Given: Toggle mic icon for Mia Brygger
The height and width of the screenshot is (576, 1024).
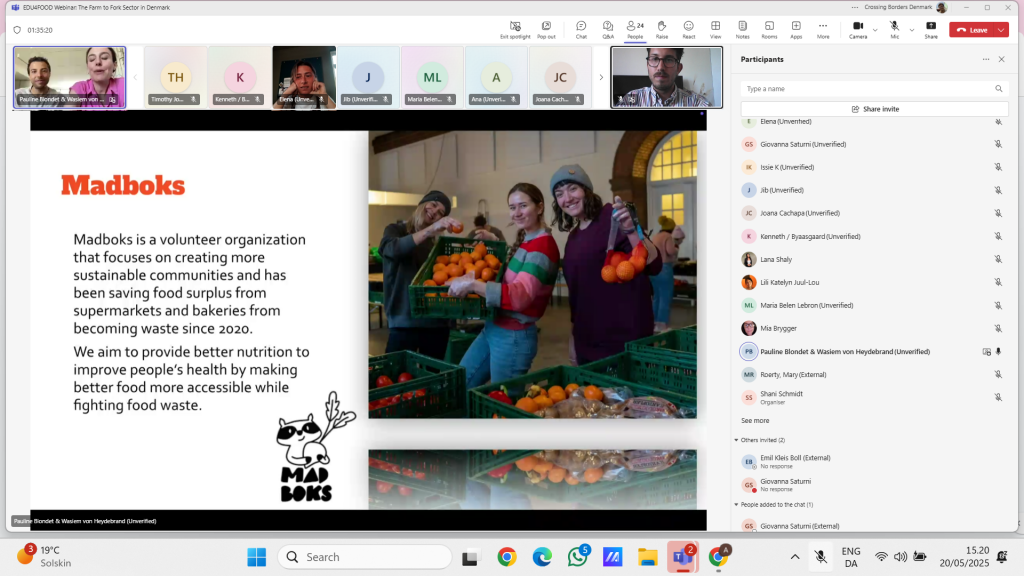Looking at the screenshot, I should [x=999, y=328].
